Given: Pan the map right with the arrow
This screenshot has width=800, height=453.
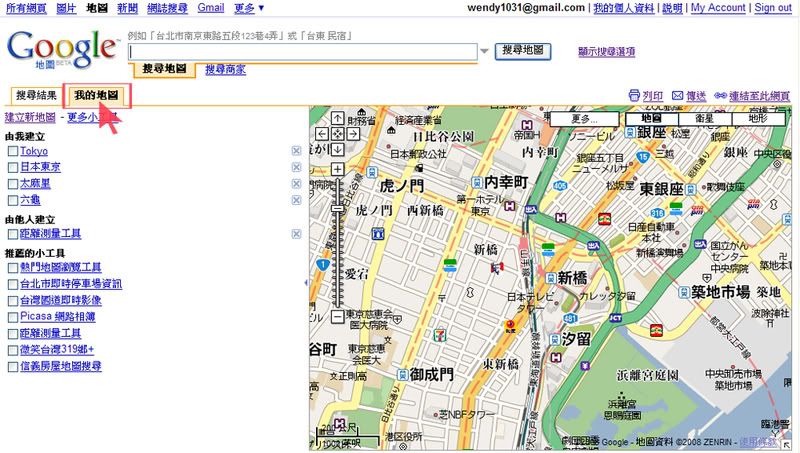Looking at the screenshot, I should tap(353, 134).
